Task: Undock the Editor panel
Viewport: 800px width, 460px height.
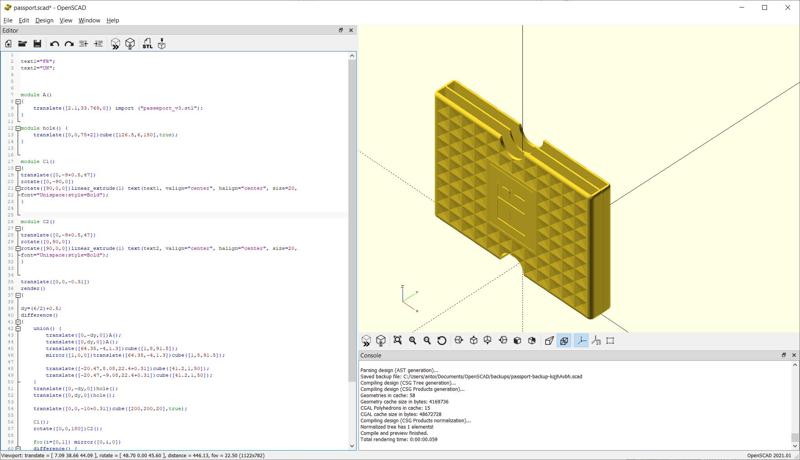Action: click(341, 30)
